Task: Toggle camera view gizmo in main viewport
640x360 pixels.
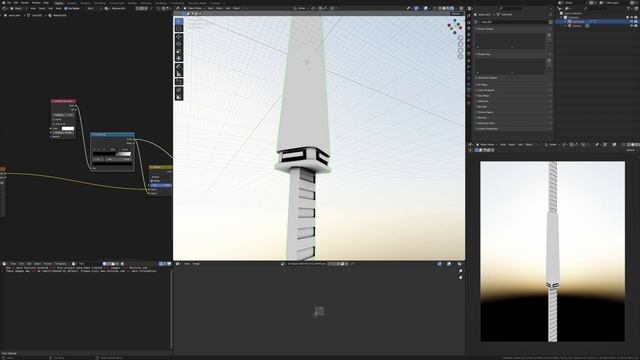Action: [x=460, y=51]
